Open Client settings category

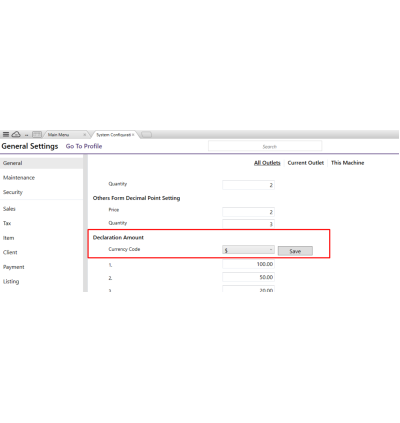(x=10, y=252)
